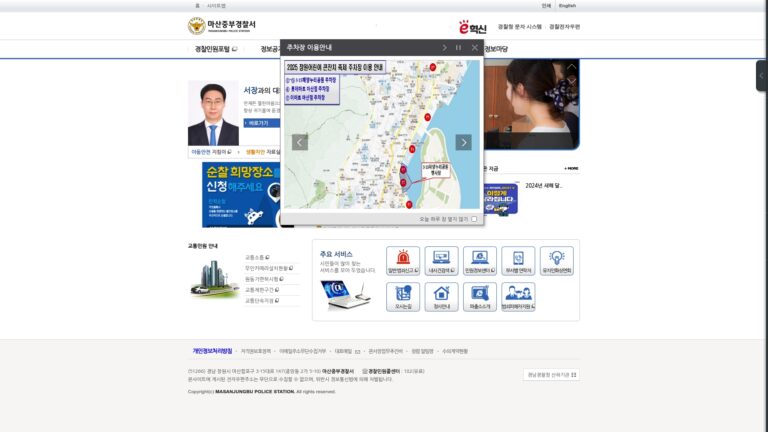Image resolution: width=768 pixels, height=432 pixels.
Task: Open the red siren crime report service icon
Action: (403, 261)
